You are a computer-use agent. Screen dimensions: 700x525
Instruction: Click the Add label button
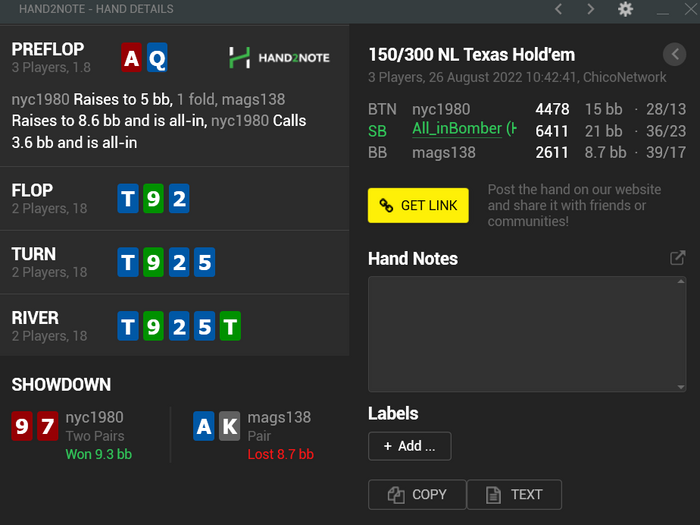coord(409,446)
